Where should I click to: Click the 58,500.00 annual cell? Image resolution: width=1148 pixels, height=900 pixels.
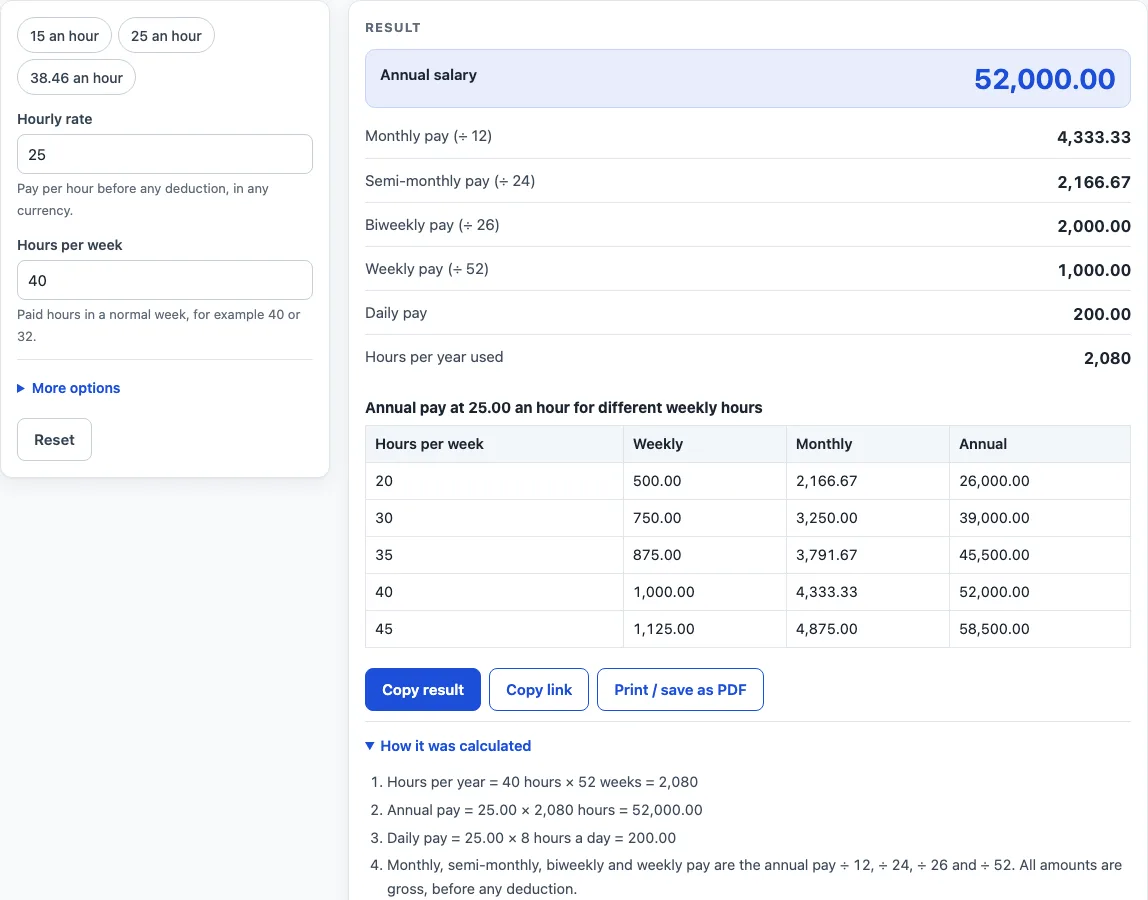click(1040, 629)
